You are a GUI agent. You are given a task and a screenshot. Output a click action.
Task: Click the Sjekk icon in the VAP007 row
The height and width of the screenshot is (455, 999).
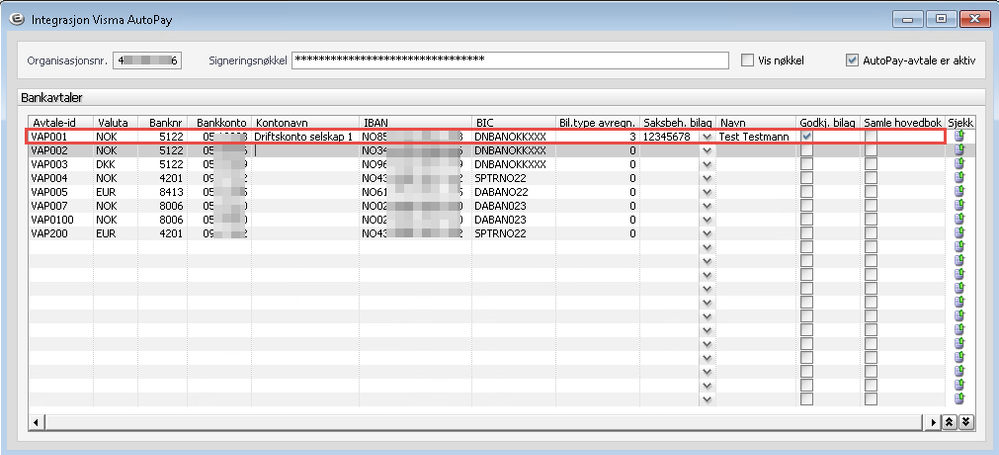[x=959, y=206]
